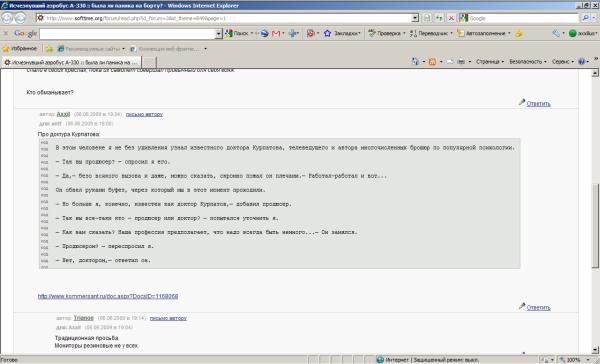Click the scrollbar up arrow

click(x=595, y=73)
